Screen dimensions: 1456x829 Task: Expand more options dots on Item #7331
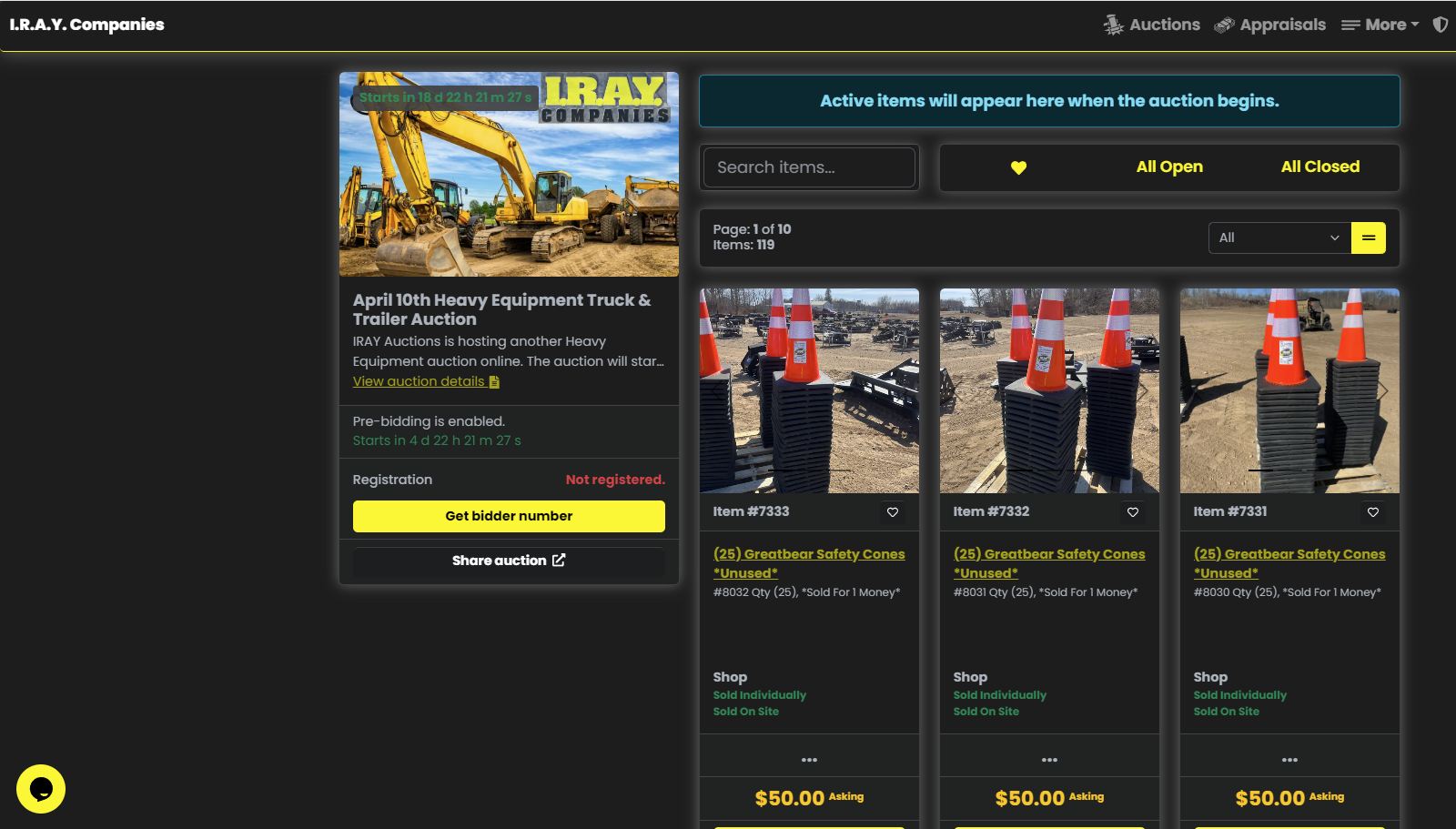(1289, 760)
